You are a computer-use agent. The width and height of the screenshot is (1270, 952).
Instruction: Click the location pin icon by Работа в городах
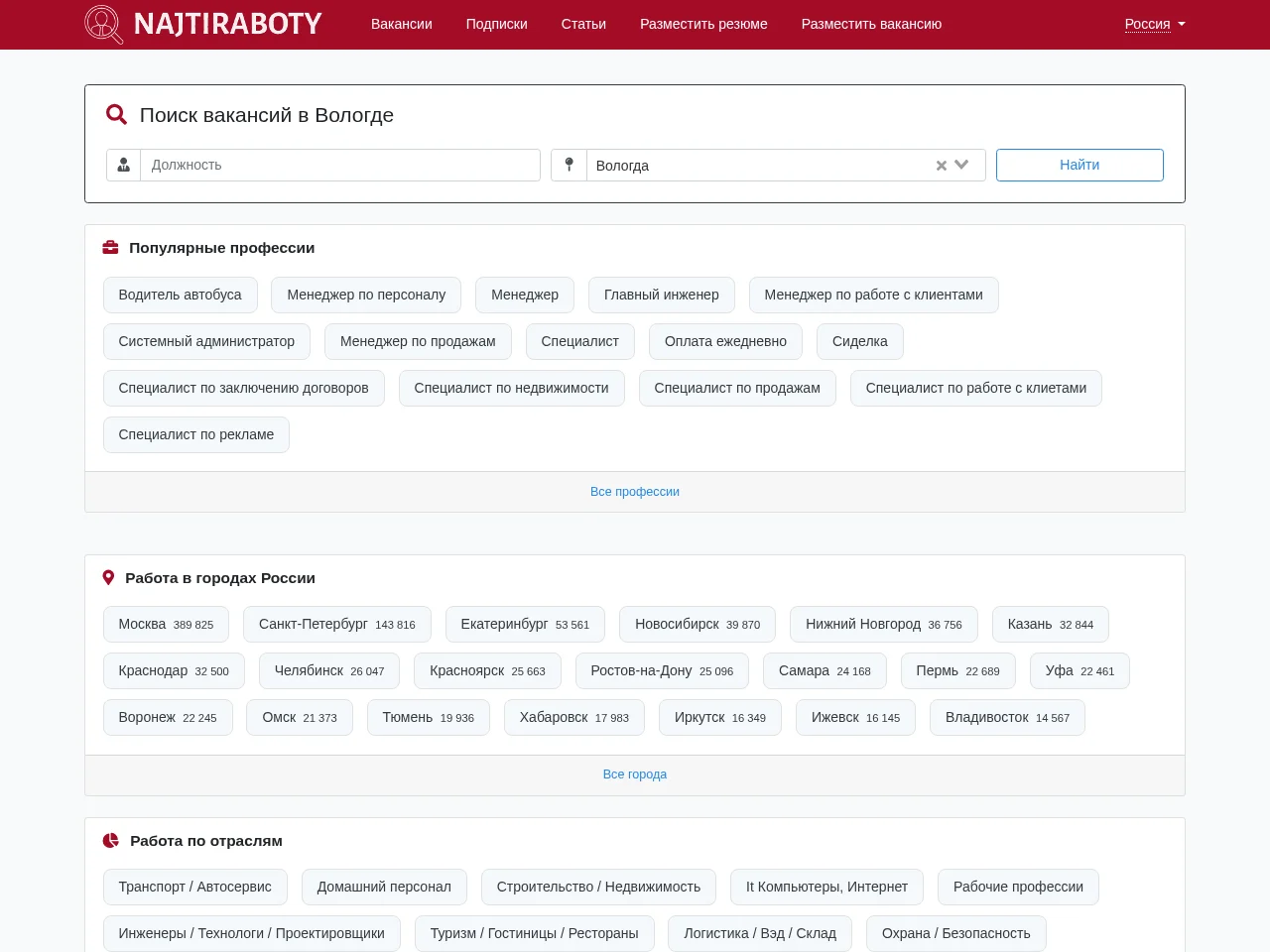click(109, 577)
